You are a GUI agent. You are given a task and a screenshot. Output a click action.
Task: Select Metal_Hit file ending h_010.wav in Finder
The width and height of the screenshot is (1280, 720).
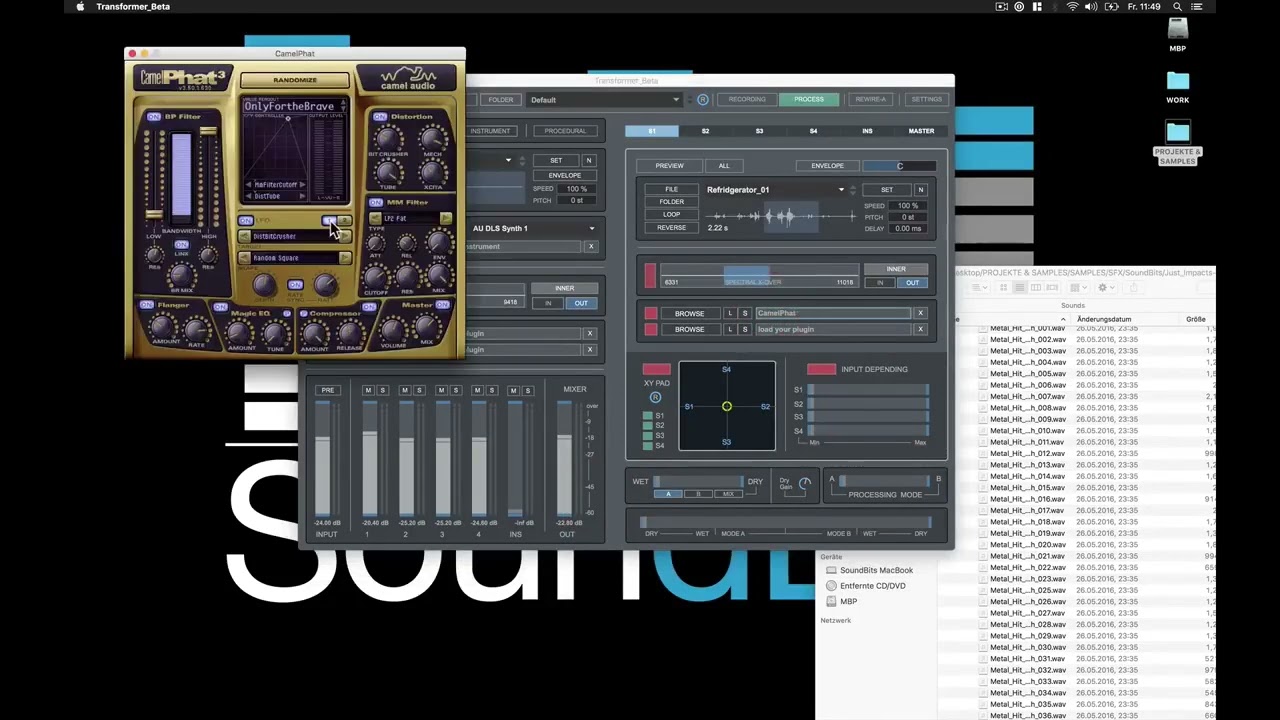click(1028, 431)
